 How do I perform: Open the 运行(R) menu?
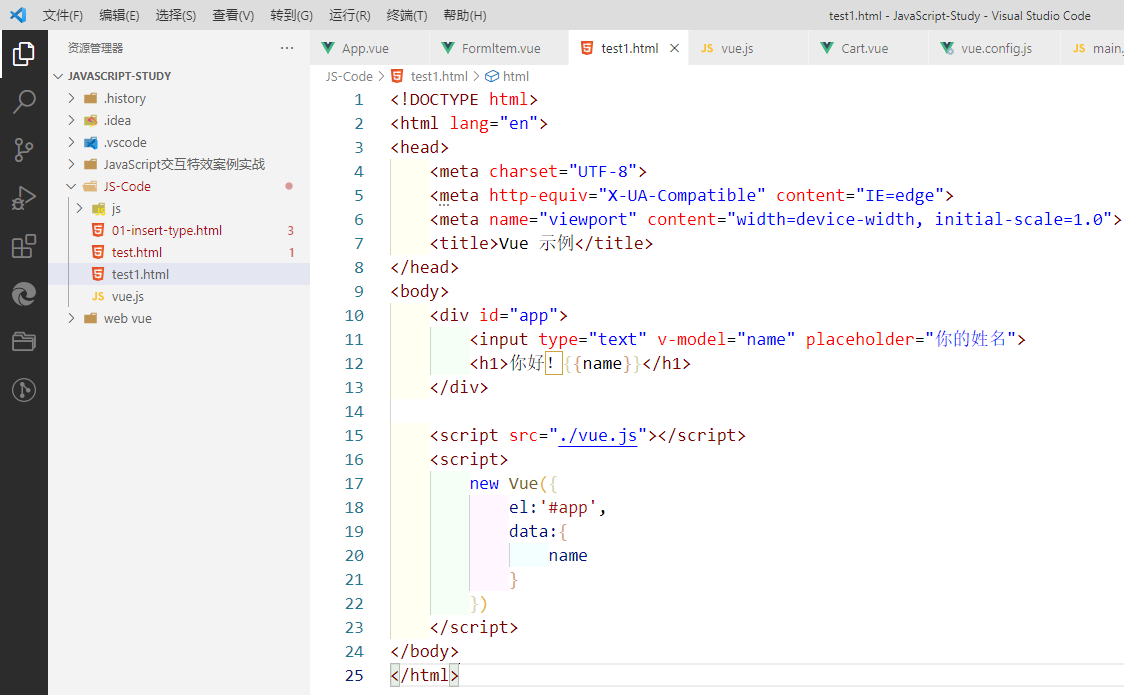[349, 15]
